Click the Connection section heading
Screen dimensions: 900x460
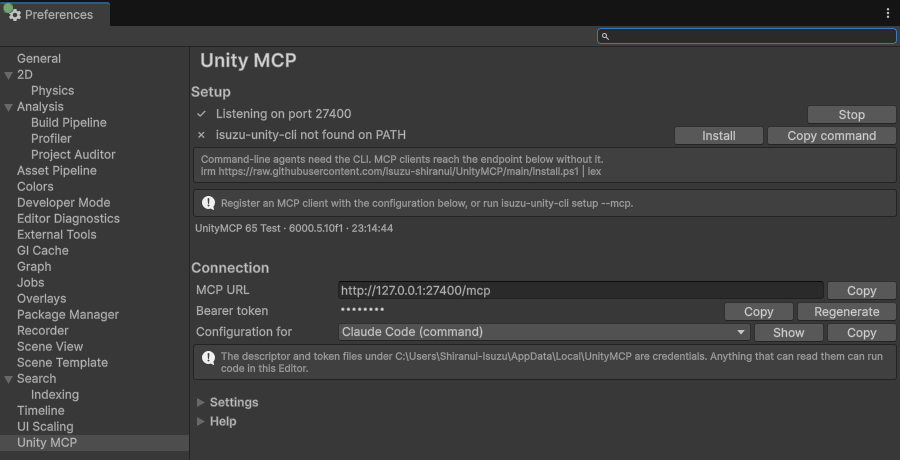pos(230,268)
